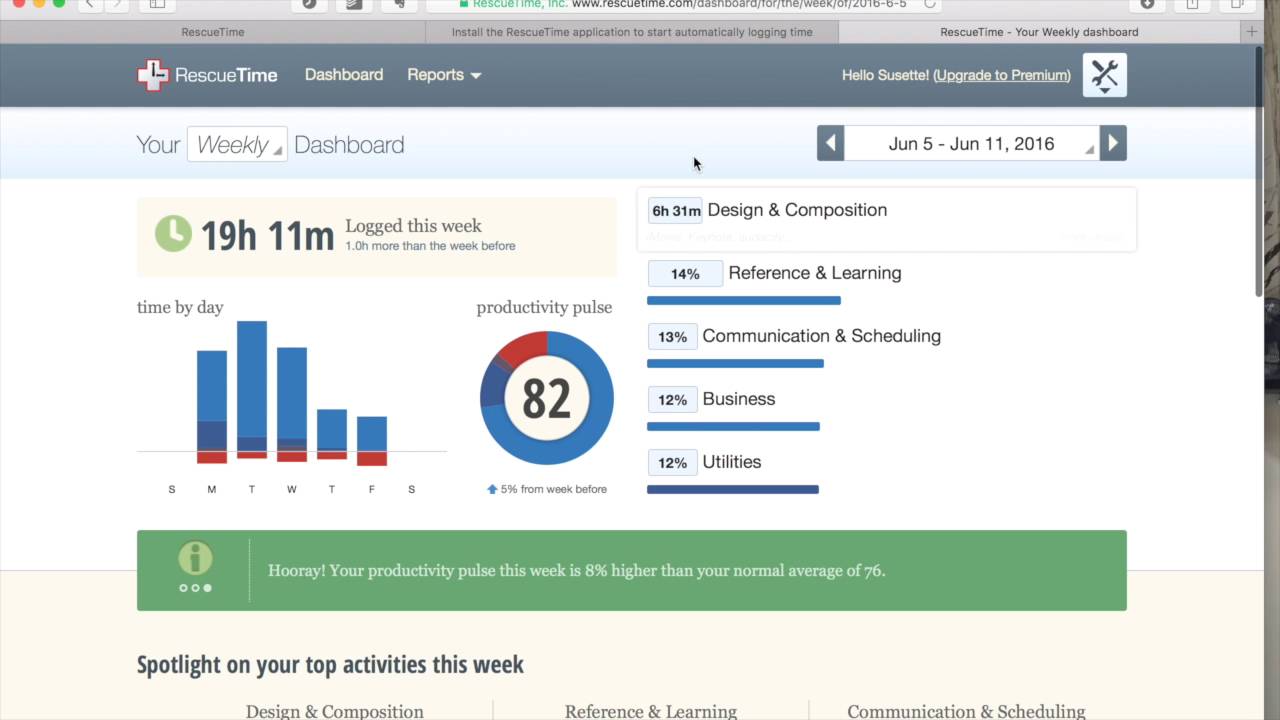Click the Utilities progress bar
This screenshot has width=1280, height=720.
click(733, 489)
